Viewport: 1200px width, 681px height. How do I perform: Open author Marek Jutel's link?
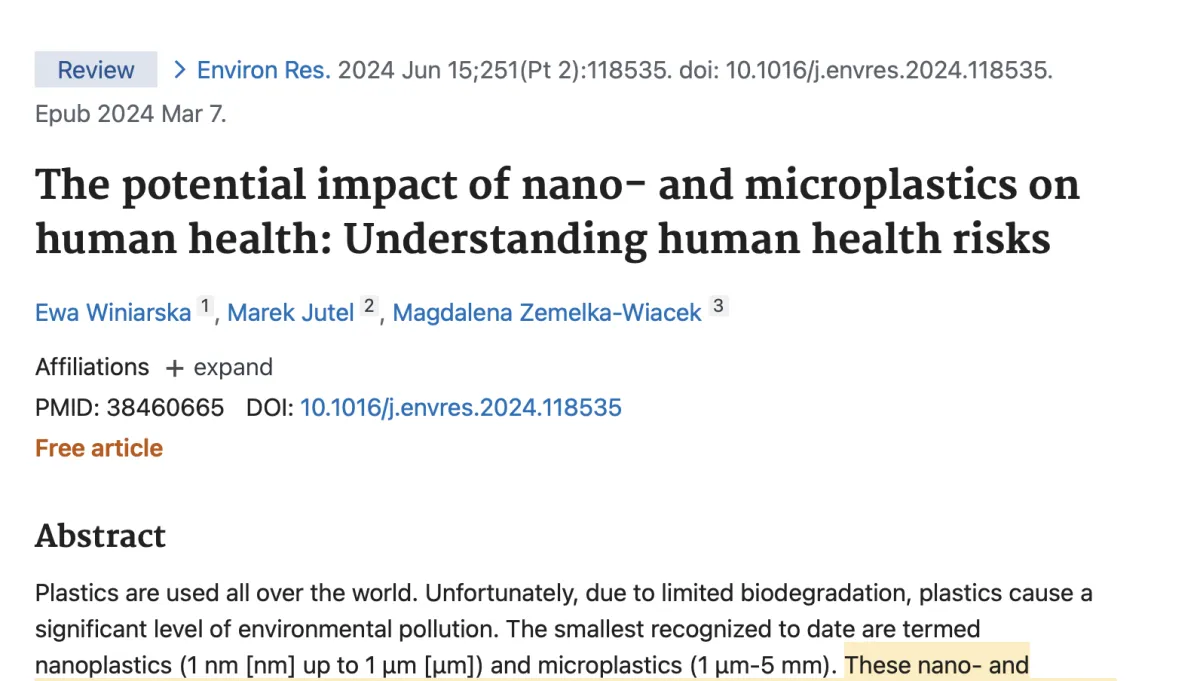point(290,312)
